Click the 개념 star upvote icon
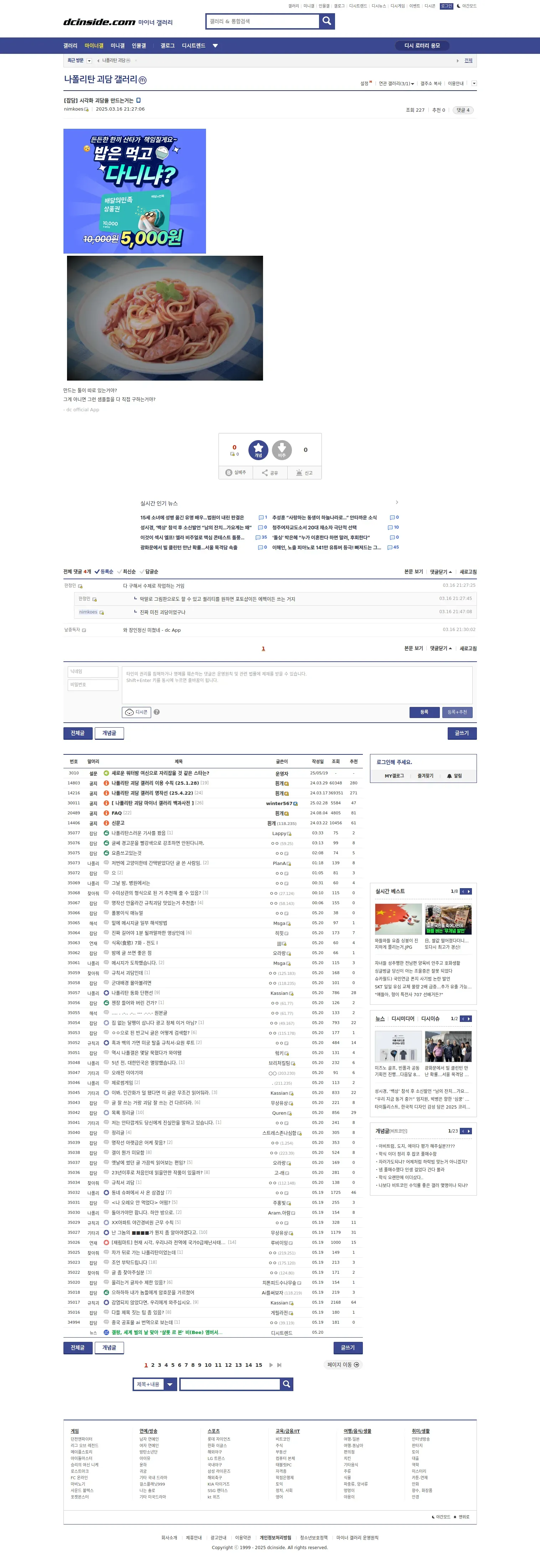This screenshot has width=540, height=1568. (x=258, y=450)
